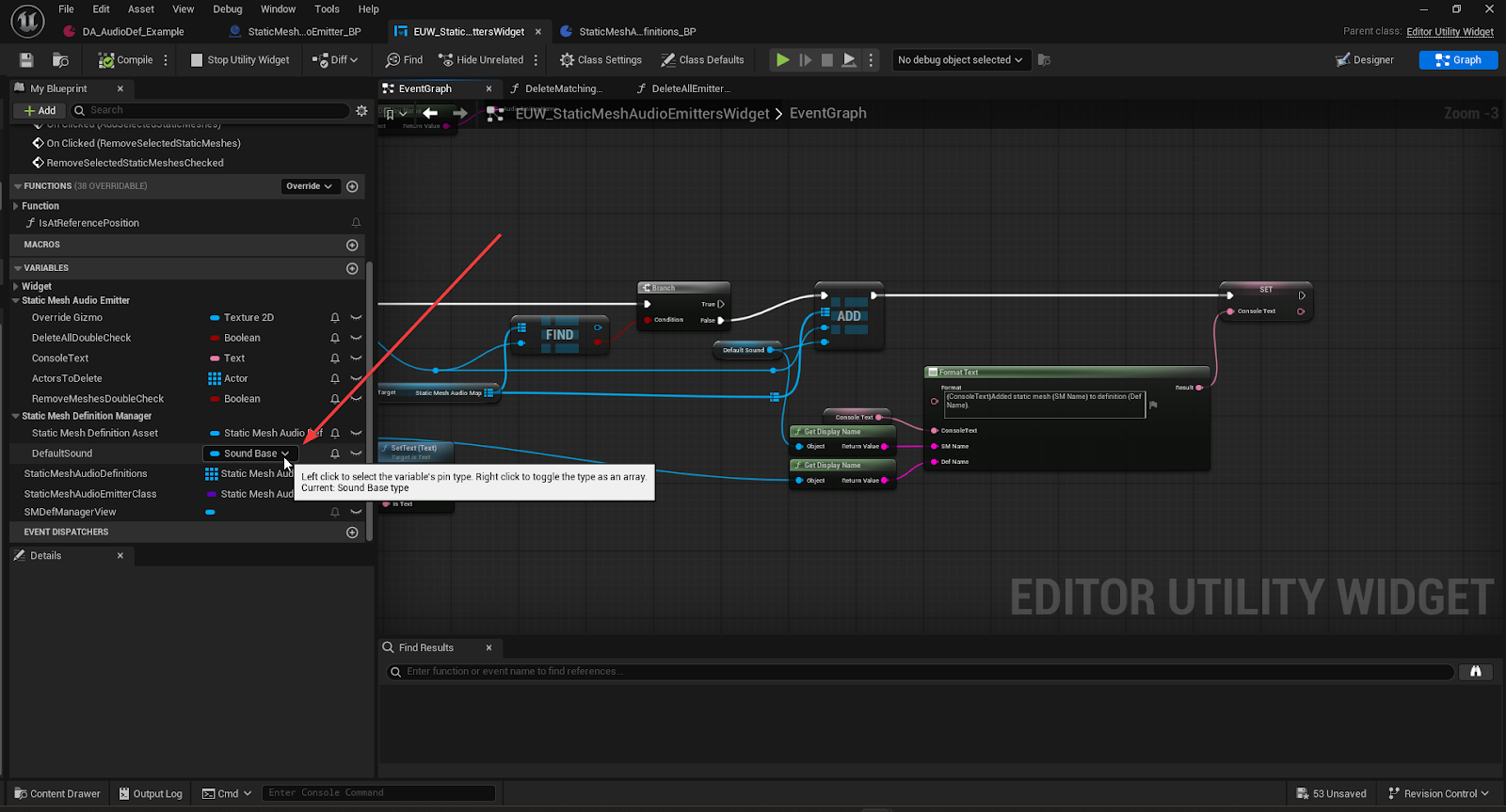Add a new variable with plus icon
The image size is (1506, 812).
click(x=352, y=268)
